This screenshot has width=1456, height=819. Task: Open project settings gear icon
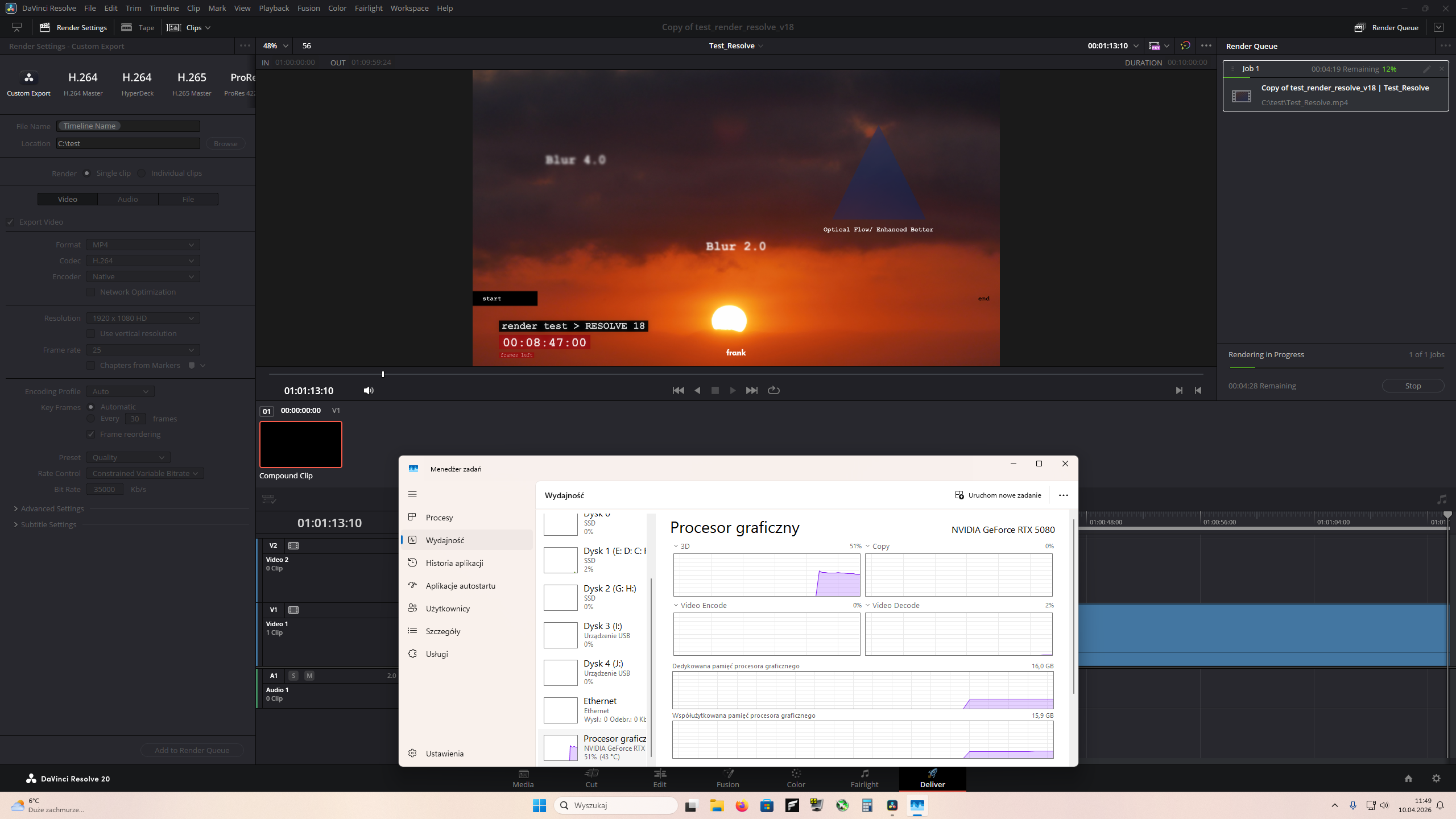tap(1436, 779)
